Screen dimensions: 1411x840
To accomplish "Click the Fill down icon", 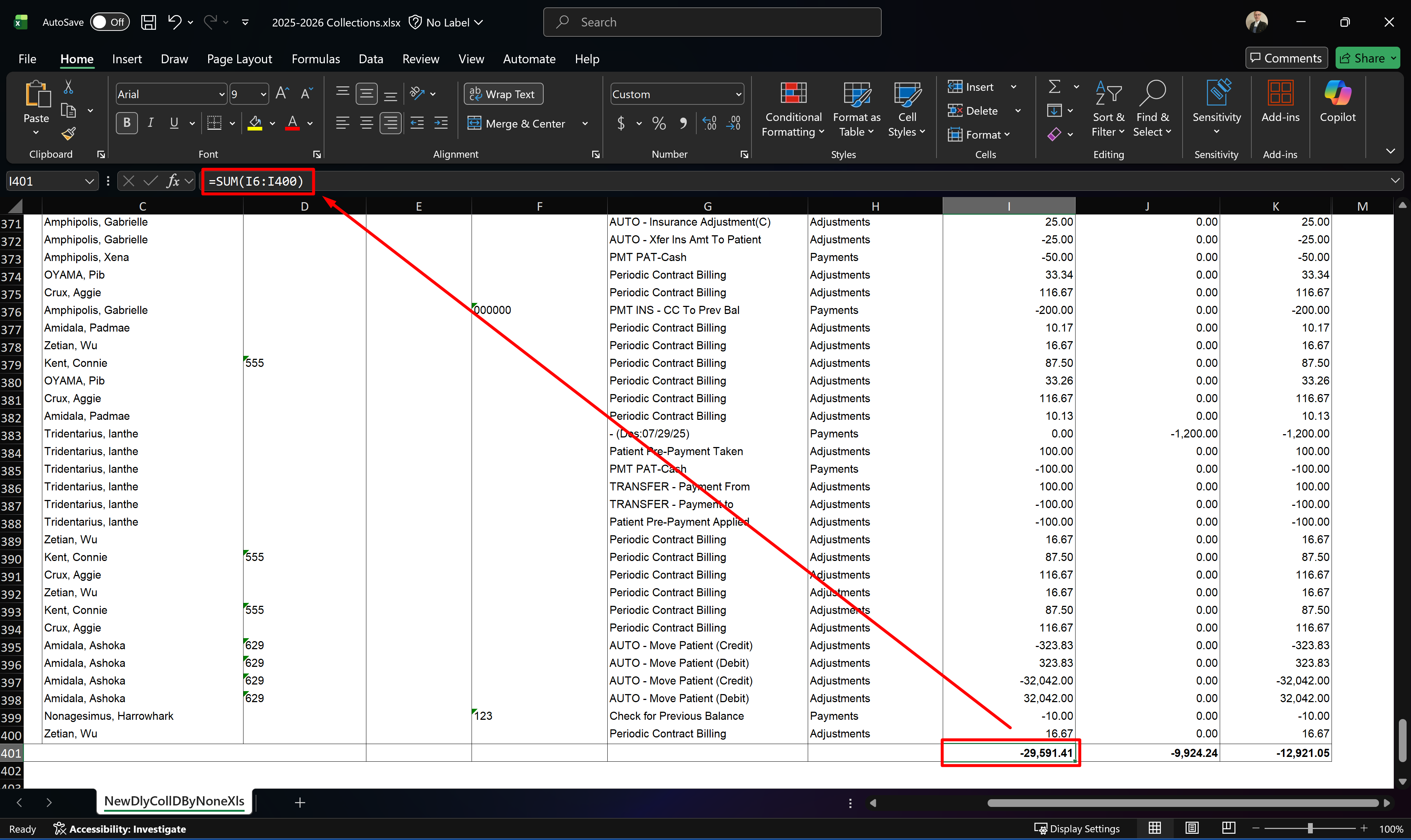I will tap(1054, 110).
